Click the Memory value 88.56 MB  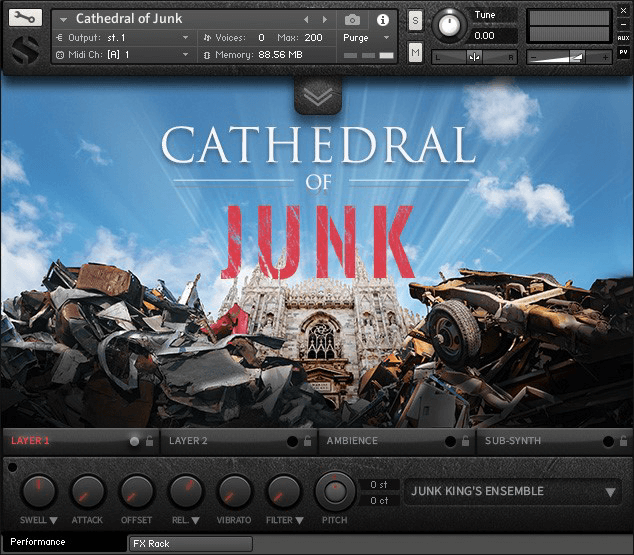(x=280, y=55)
